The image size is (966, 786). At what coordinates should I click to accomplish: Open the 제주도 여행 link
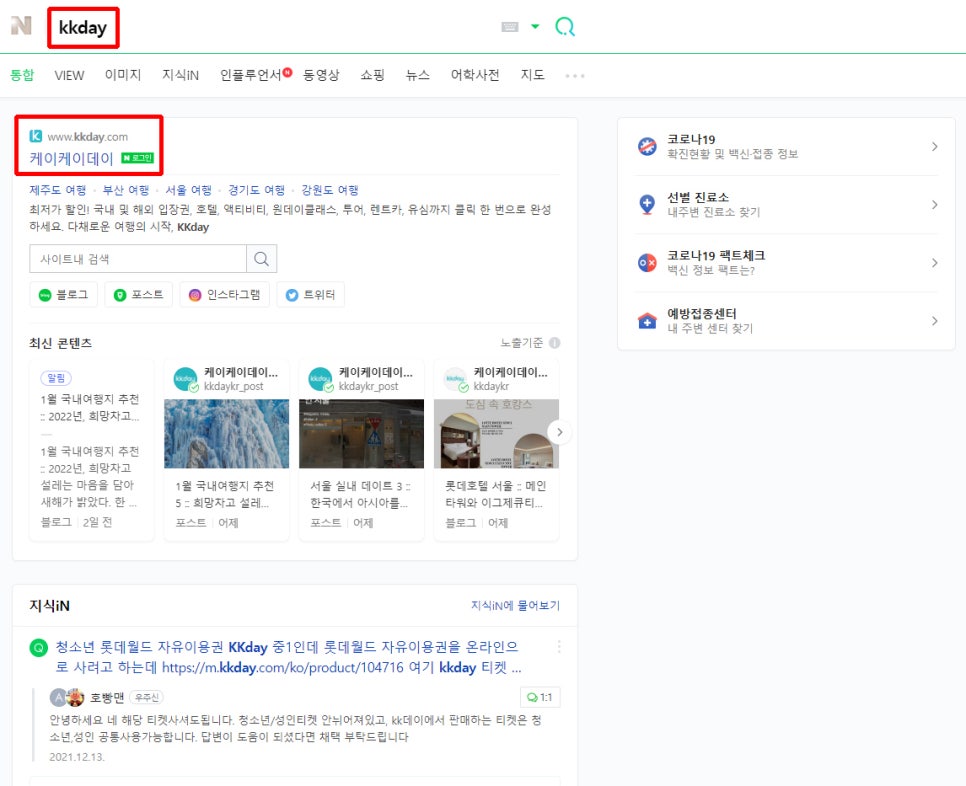pos(58,190)
